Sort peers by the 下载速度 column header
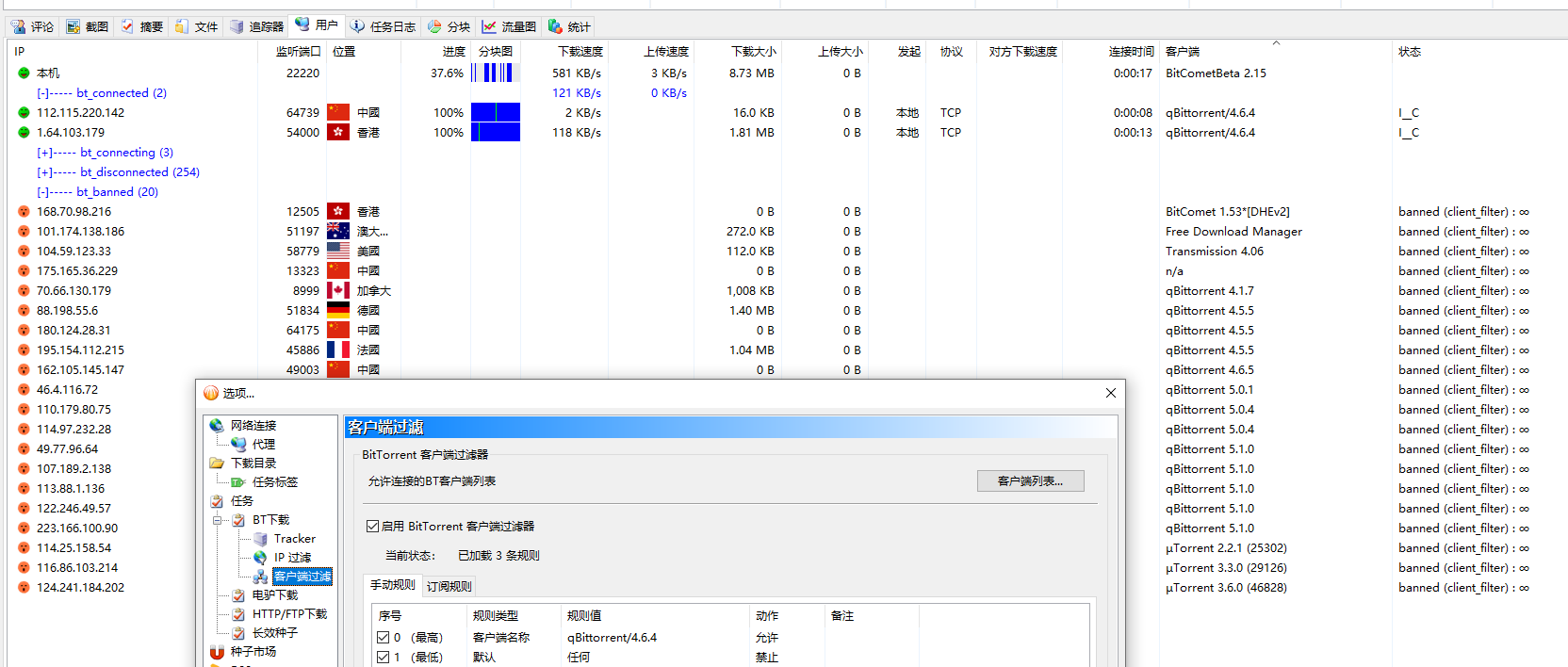 click(564, 52)
